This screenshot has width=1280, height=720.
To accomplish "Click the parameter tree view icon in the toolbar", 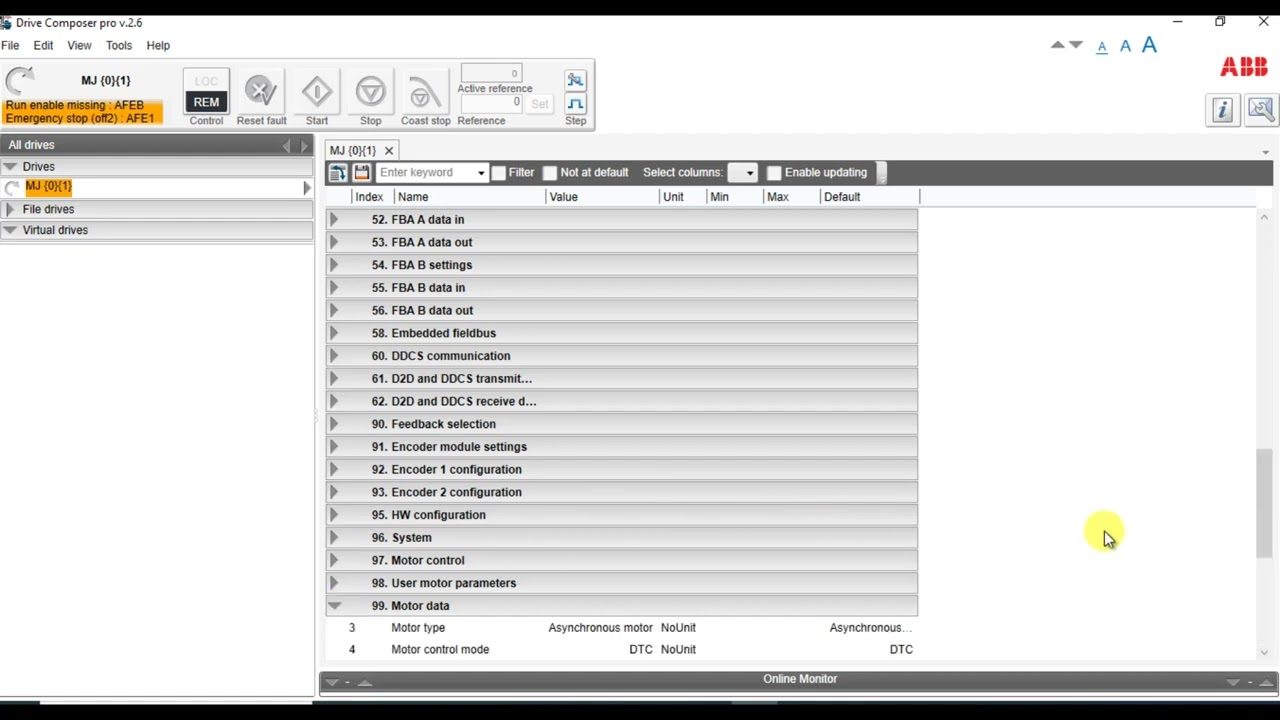I will coord(338,173).
